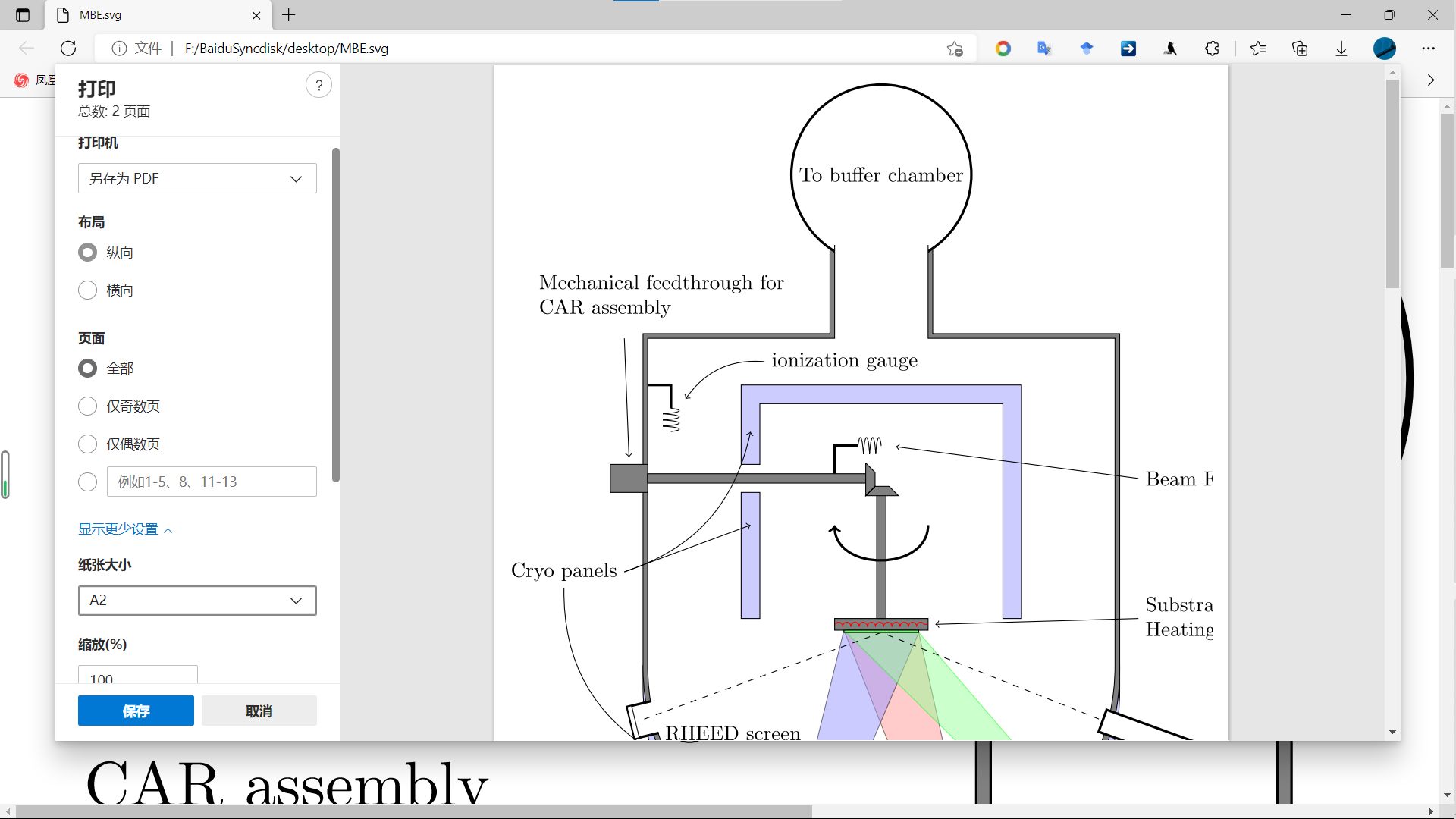This screenshot has width=1456, height=819.
Task: Open the Collections icon in toolbar
Action: [x=1300, y=49]
